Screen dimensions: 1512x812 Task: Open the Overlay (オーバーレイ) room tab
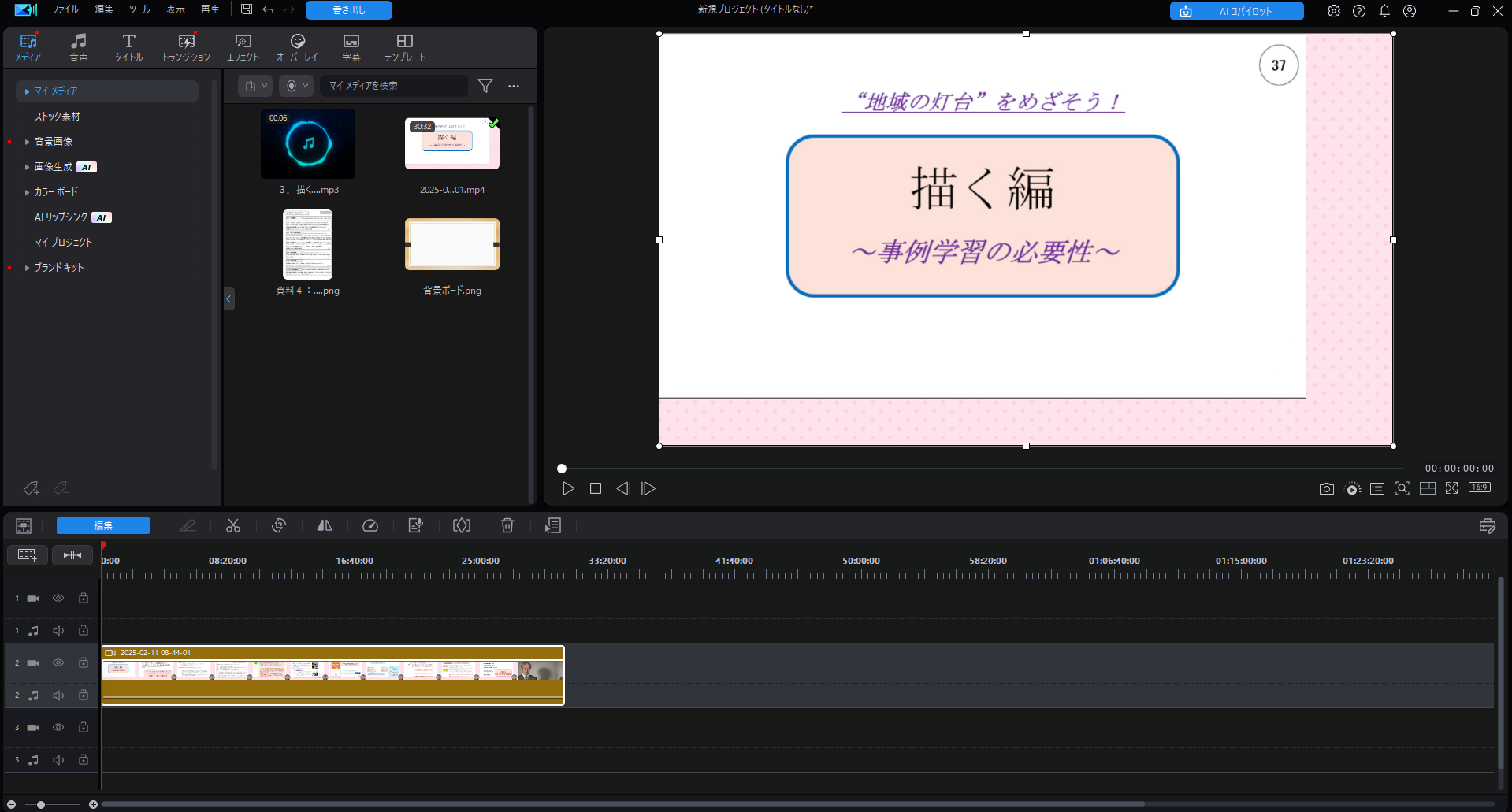pyautogui.click(x=297, y=47)
